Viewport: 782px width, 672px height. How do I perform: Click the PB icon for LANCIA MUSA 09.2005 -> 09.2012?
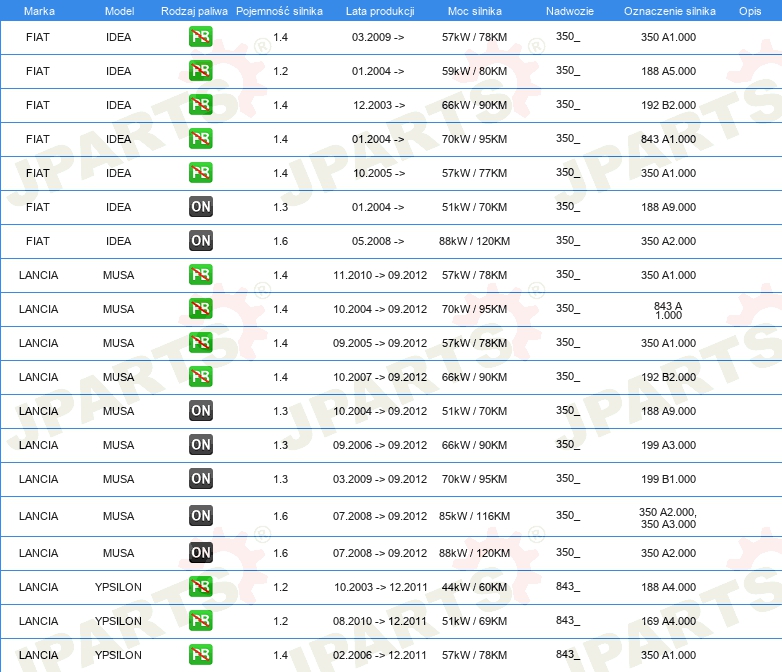click(200, 343)
